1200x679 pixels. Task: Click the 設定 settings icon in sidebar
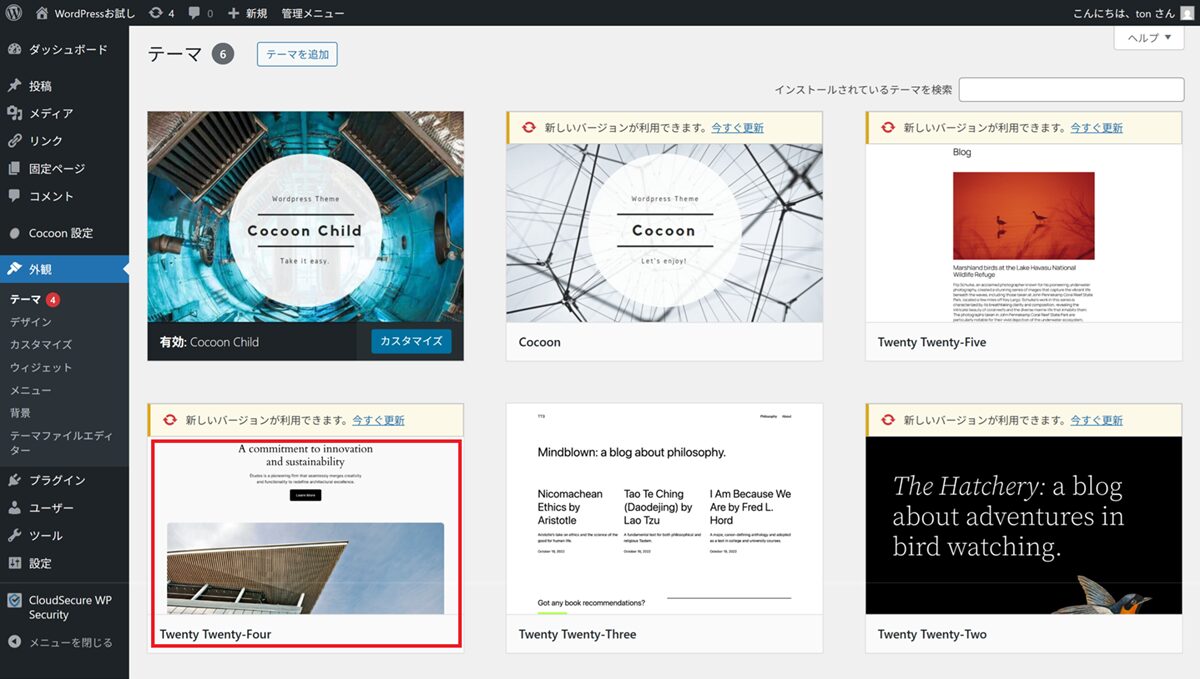coord(14,563)
